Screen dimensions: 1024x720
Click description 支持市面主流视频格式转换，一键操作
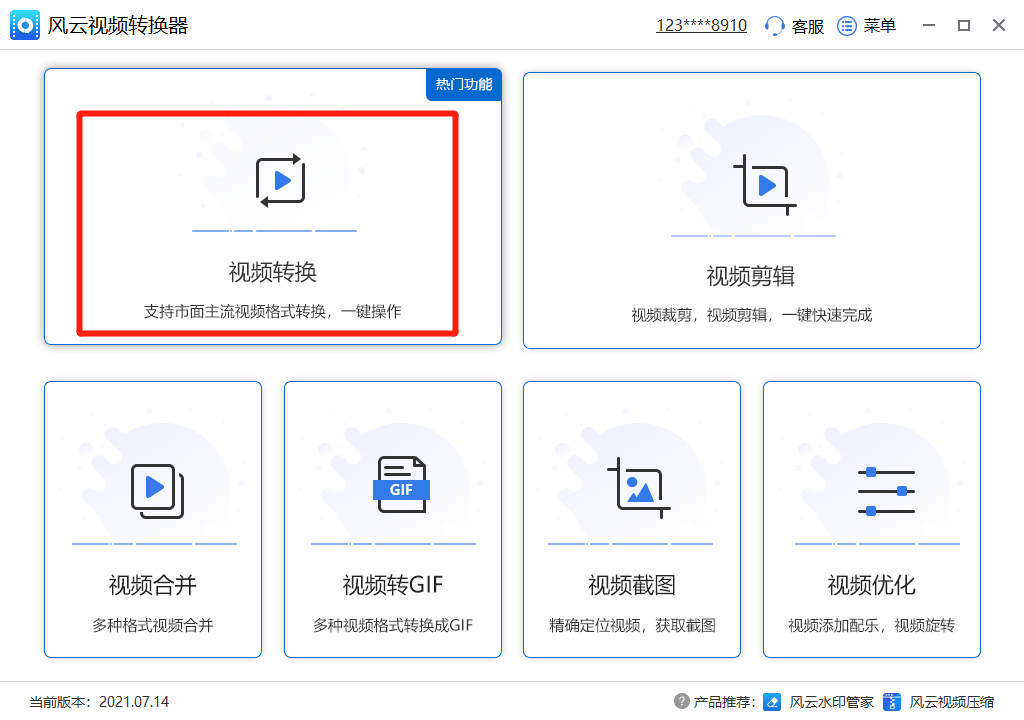point(272,312)
